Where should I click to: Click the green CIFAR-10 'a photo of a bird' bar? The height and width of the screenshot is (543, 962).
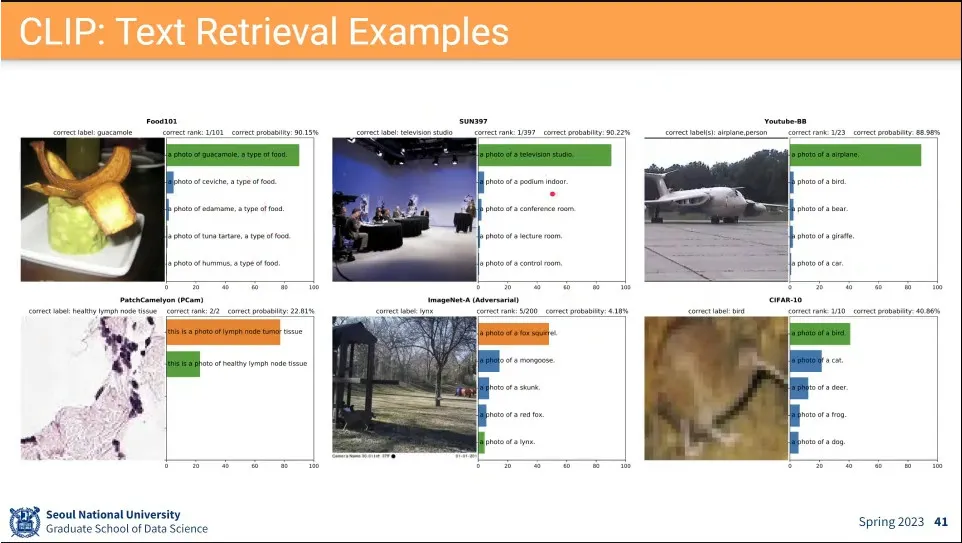[820, 333]
